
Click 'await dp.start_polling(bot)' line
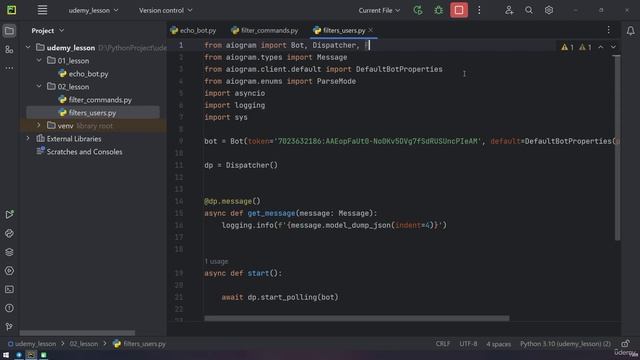coord(280,297)
